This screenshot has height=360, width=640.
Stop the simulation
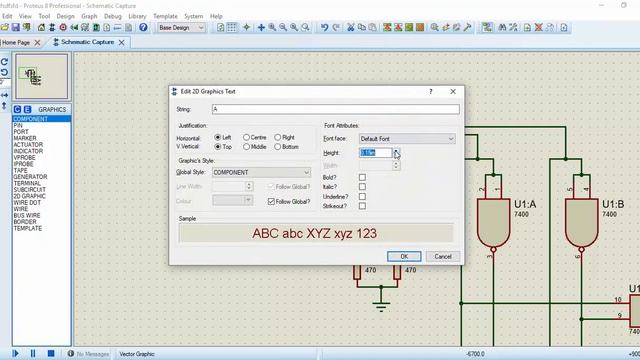[x=51, y=353]
